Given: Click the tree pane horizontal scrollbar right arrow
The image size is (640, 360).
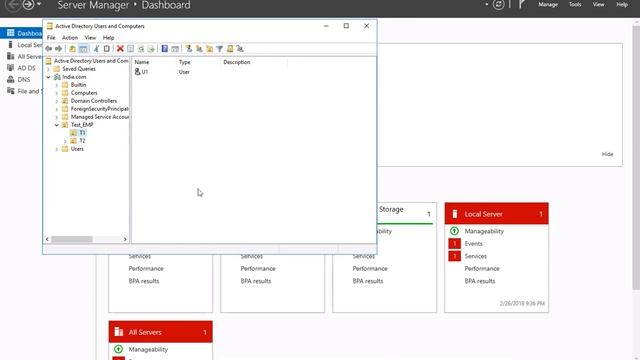Looking at the screenshot, I should (125, 239).
